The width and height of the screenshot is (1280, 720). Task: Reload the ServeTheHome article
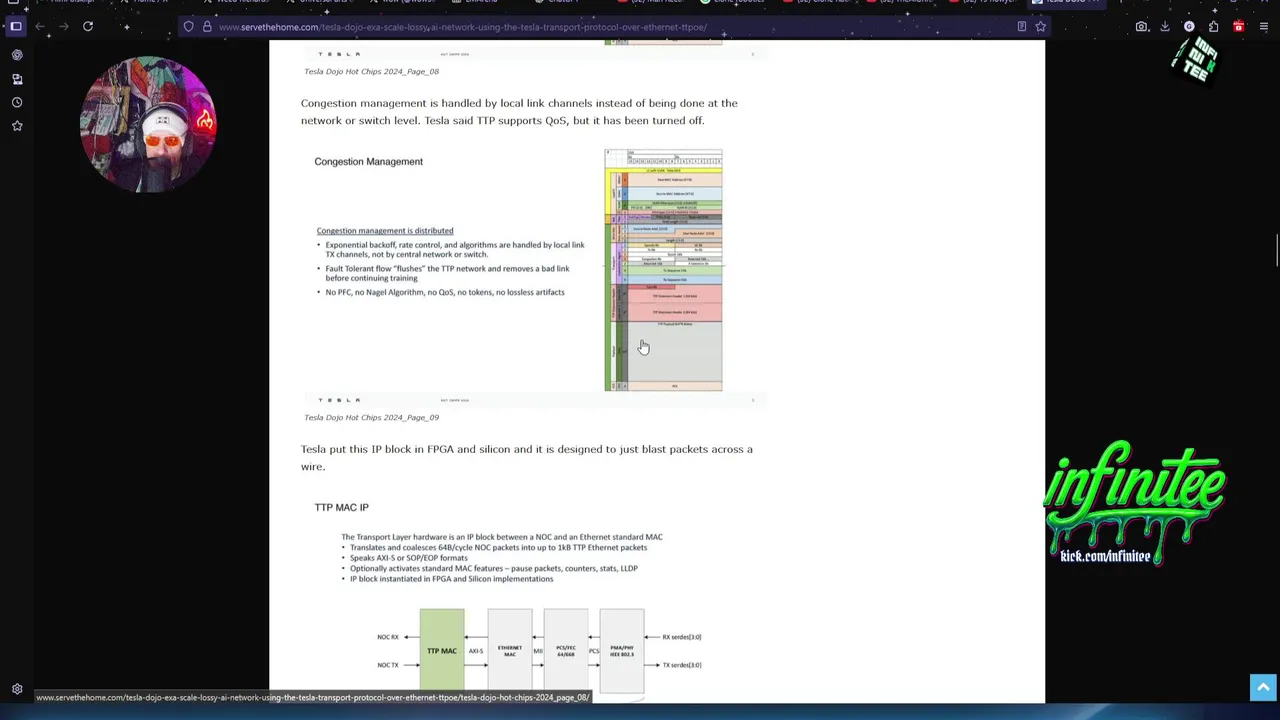[x=88, y=27]
